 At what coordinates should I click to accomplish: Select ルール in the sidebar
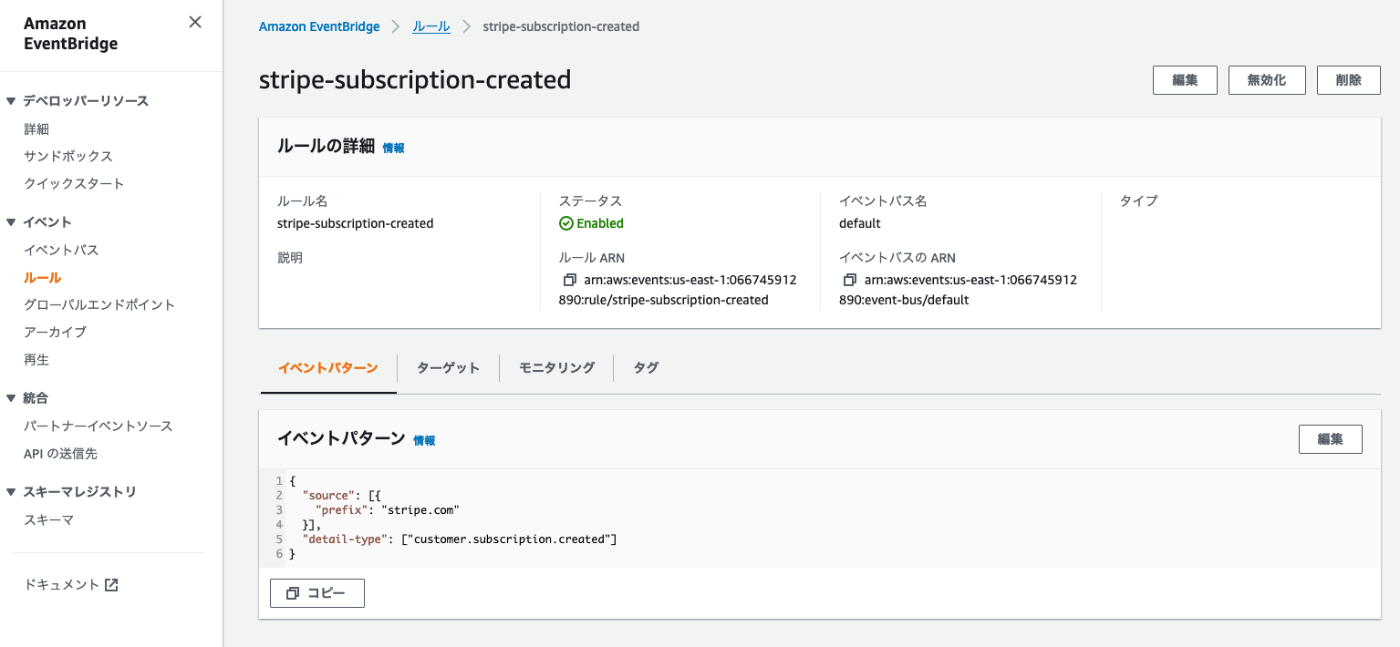point(42,278)
